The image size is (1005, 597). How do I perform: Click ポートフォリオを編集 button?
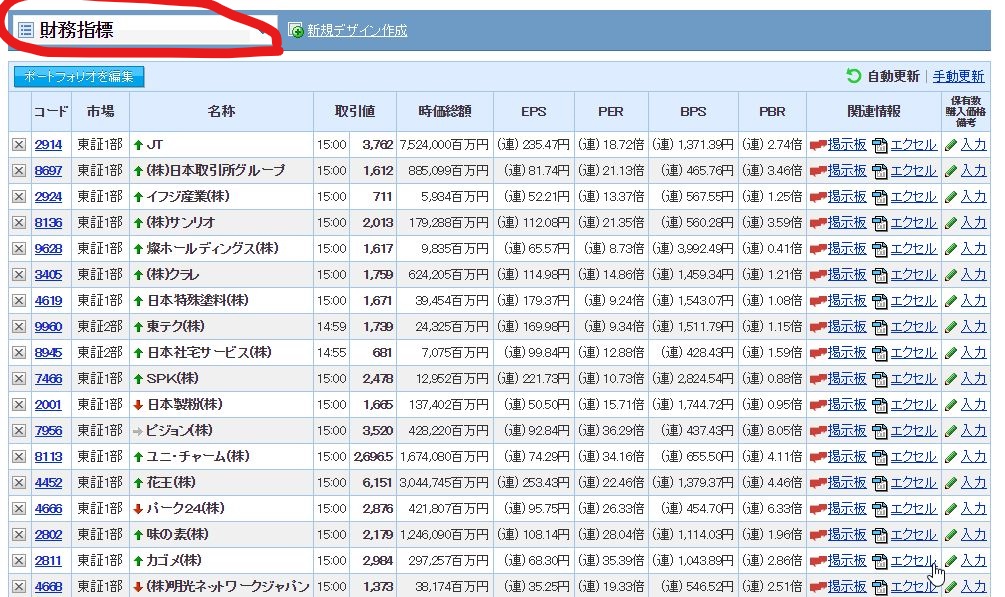point(79,77)
